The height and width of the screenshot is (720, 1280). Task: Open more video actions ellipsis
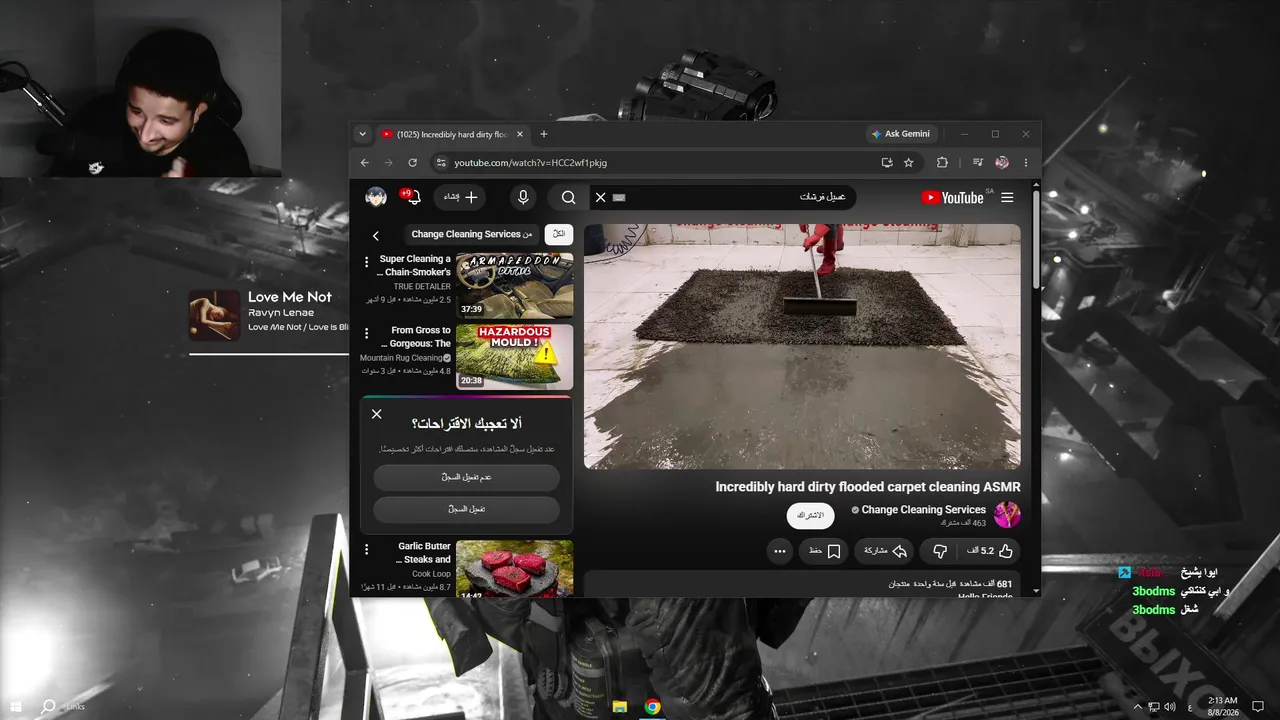pos(779,551)
